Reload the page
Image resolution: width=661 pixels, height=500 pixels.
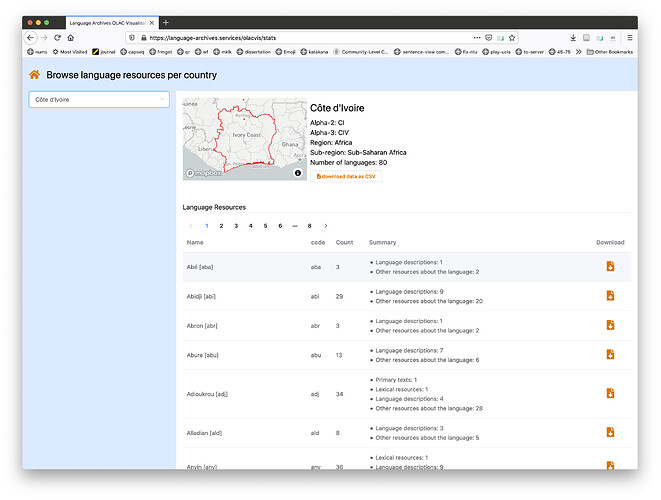pos(57,38)
